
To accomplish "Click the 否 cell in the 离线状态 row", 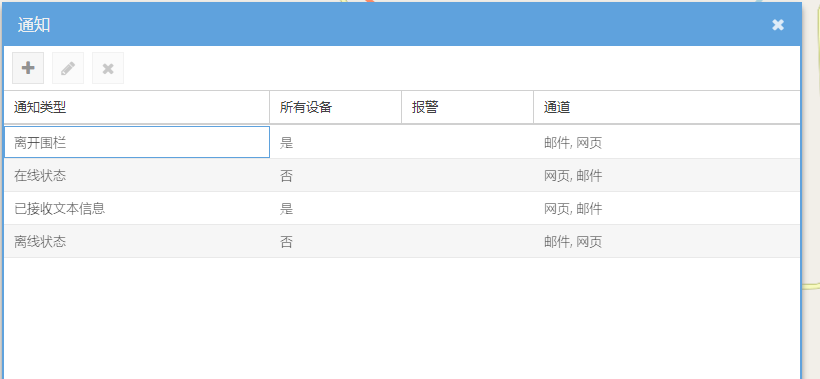I will click(336, 241).
